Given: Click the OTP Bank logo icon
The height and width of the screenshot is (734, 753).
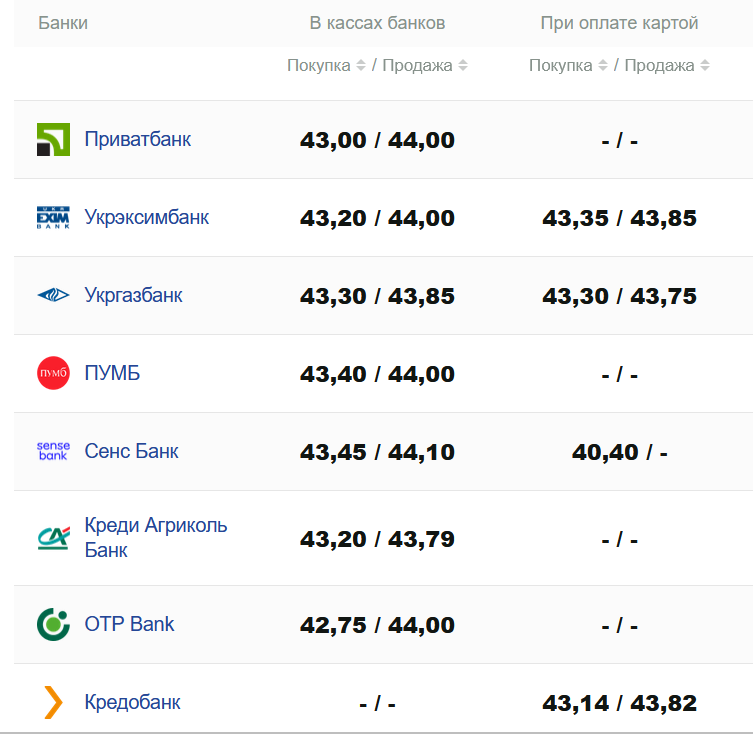Looking at the screenshot, I should click(x=53, y=625).
